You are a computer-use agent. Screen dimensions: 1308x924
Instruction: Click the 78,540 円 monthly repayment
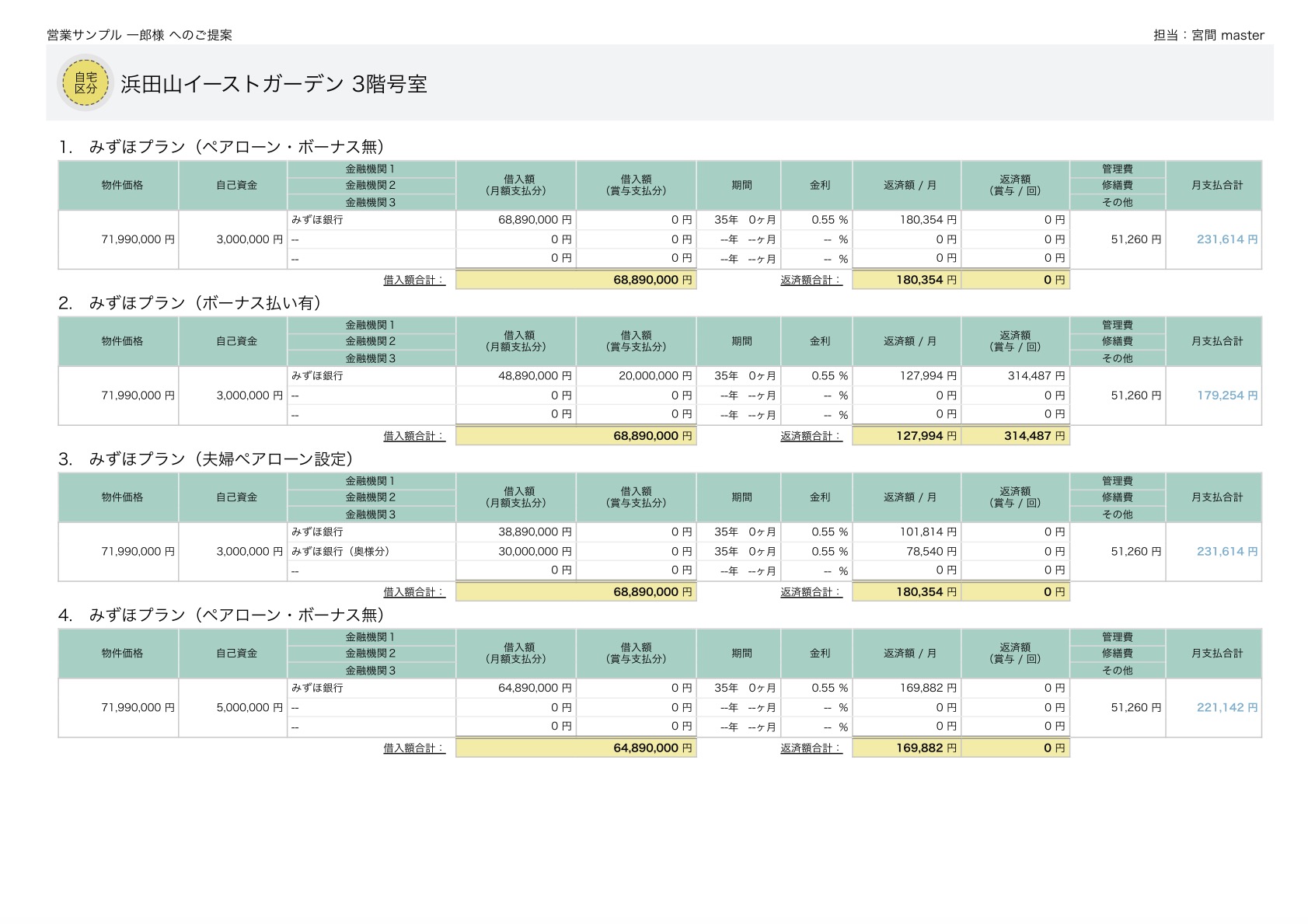[931, 551]
